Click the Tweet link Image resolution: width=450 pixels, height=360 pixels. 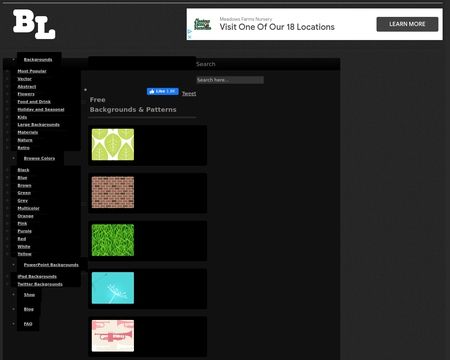[x=189, y=94]
